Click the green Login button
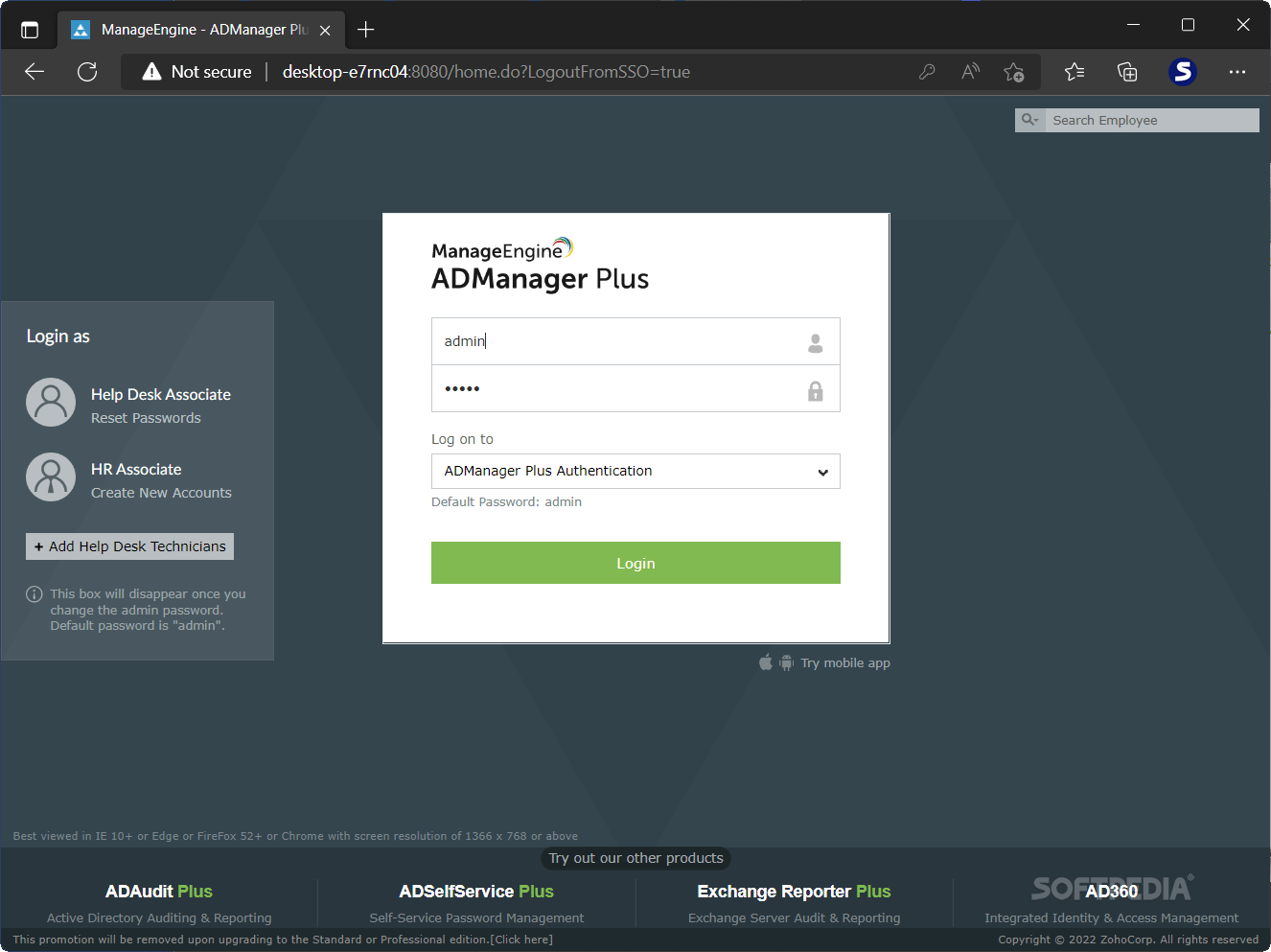Image resolution: width=1271 pixels, height=952 pixels. (x=635, y=563)
